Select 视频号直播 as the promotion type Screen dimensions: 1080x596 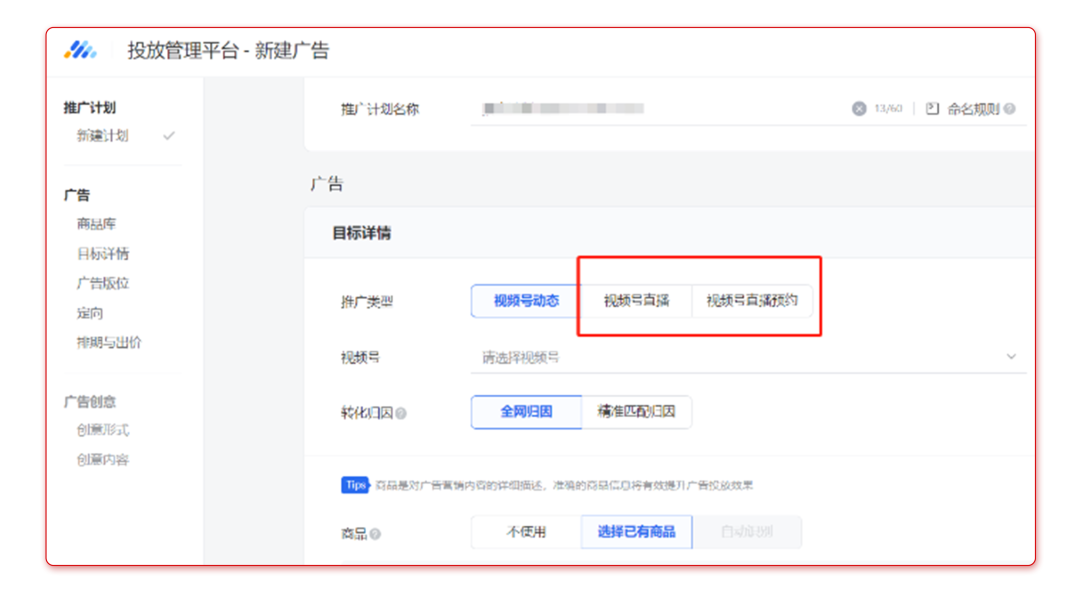click(x=636, y=301)
